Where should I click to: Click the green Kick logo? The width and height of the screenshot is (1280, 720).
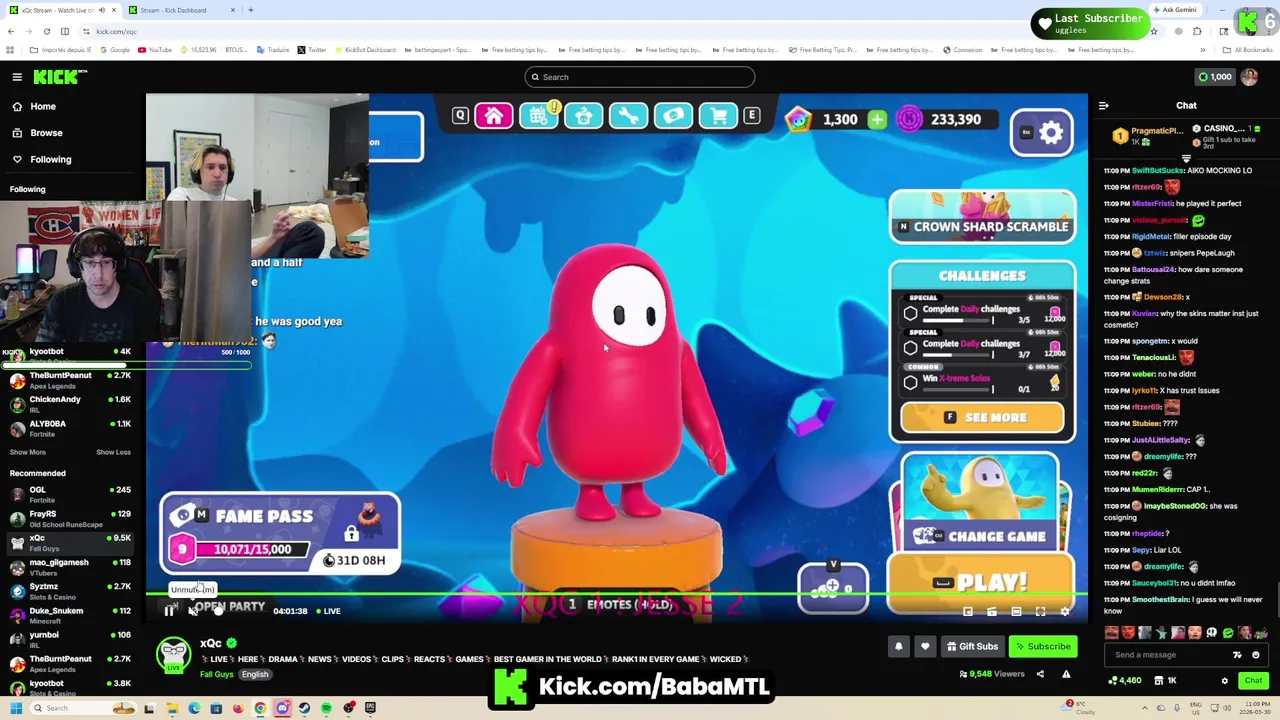pos(60,77)
